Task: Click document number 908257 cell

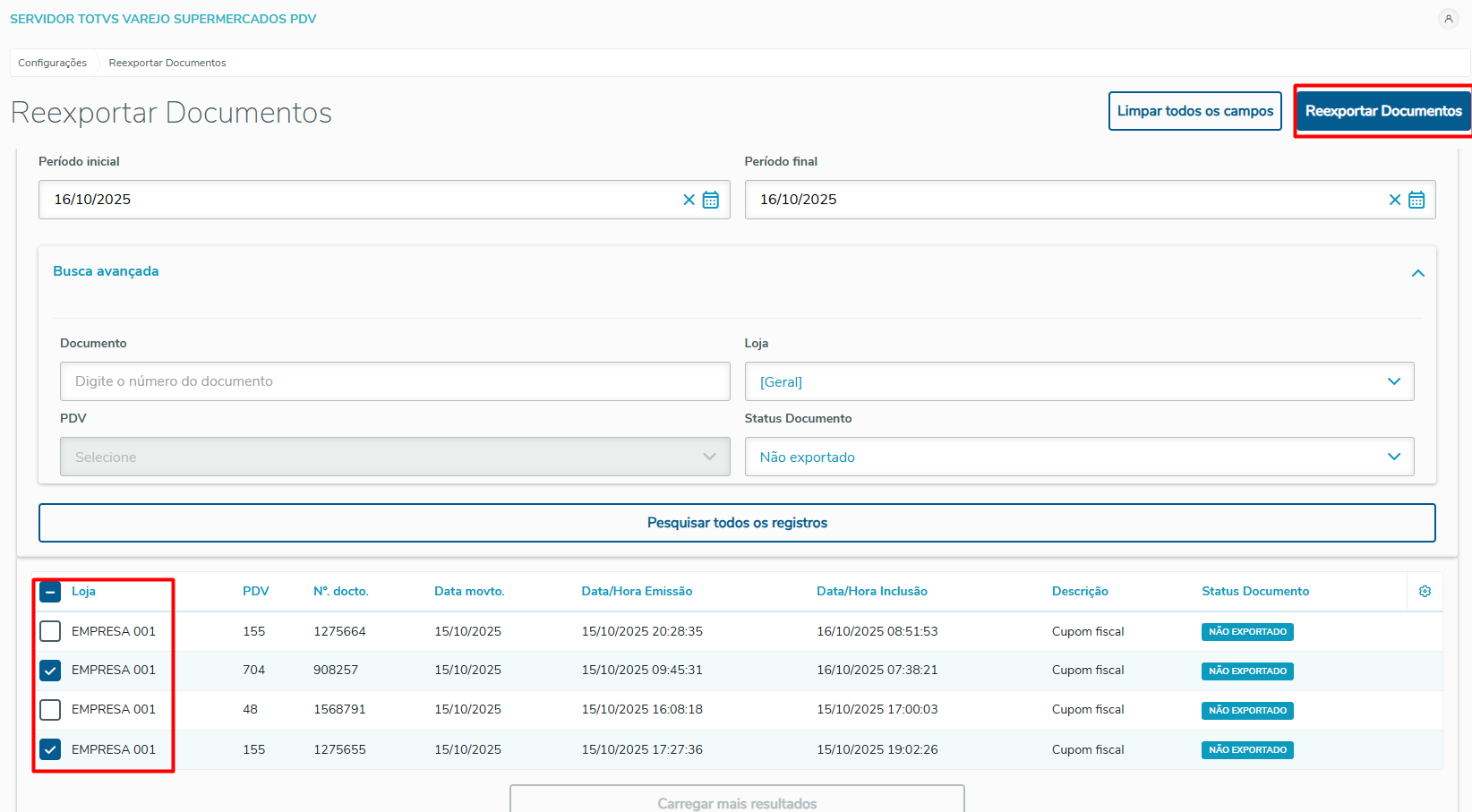Action: [336, 670]
